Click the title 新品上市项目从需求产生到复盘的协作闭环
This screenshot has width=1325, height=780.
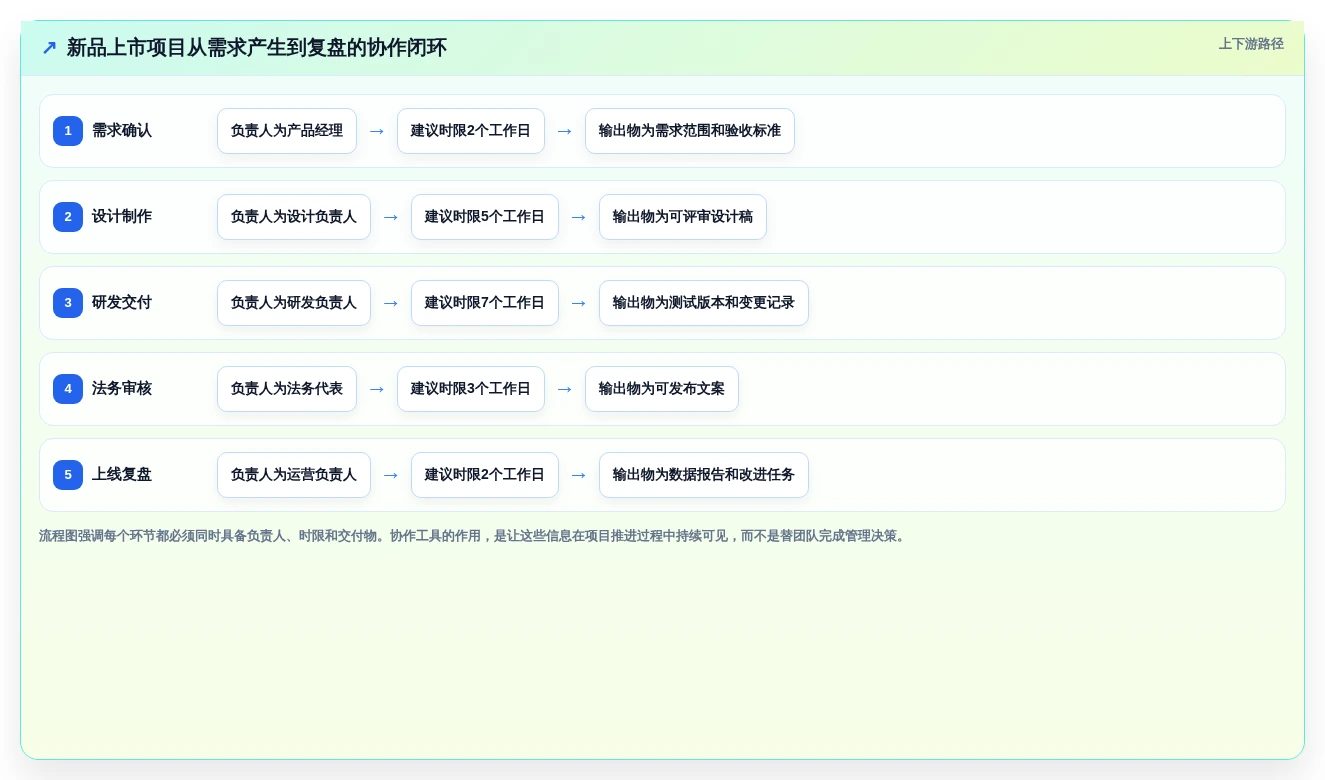(x=256, y=48)
